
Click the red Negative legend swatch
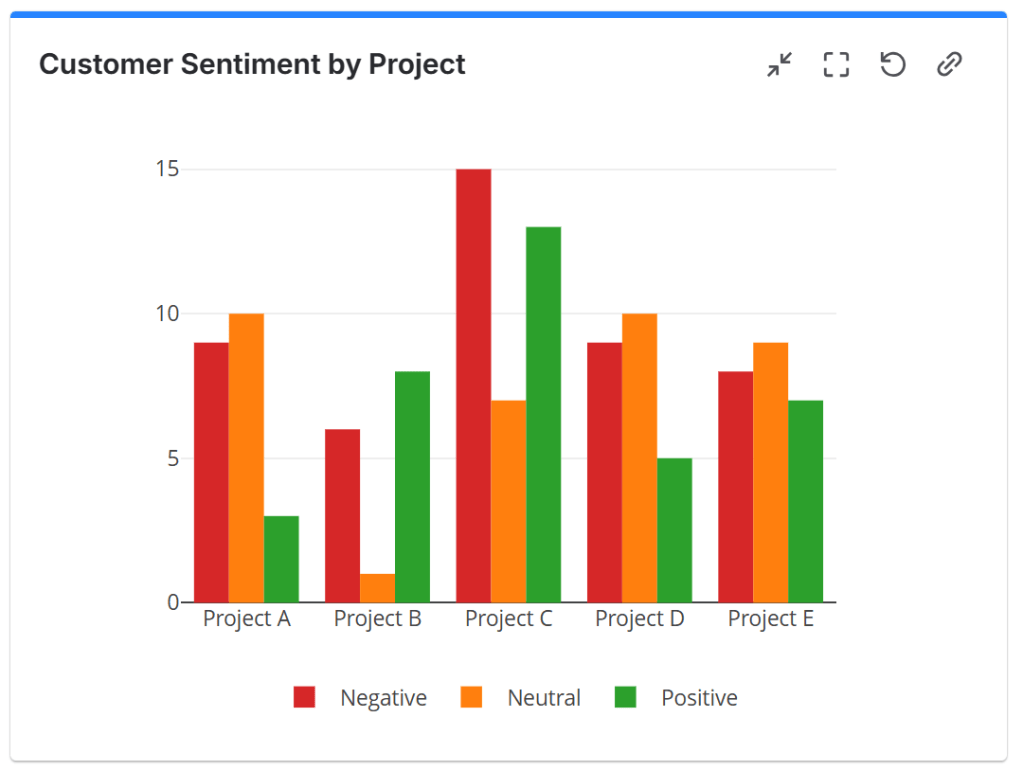coord(304,698)
